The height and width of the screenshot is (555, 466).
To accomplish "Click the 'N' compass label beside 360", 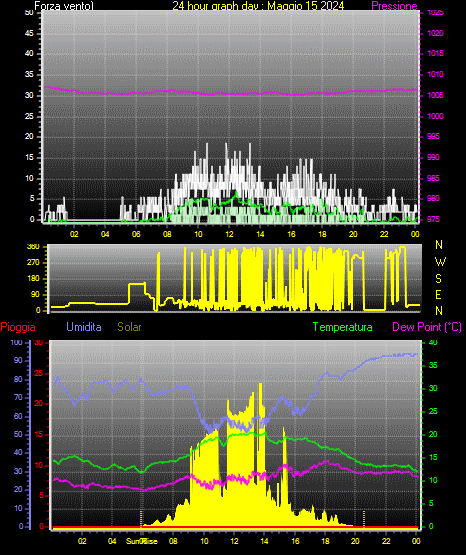I will pos(439,245).
